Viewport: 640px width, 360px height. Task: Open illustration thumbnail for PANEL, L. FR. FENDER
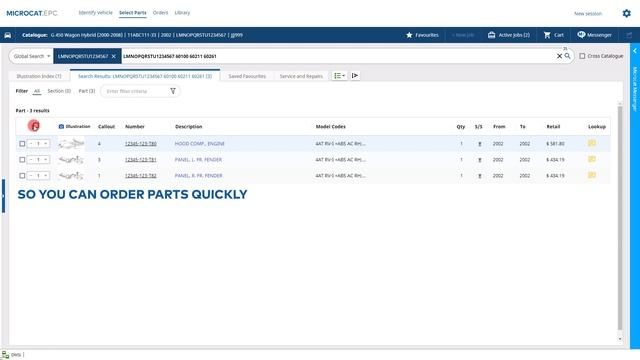(71, 160)
